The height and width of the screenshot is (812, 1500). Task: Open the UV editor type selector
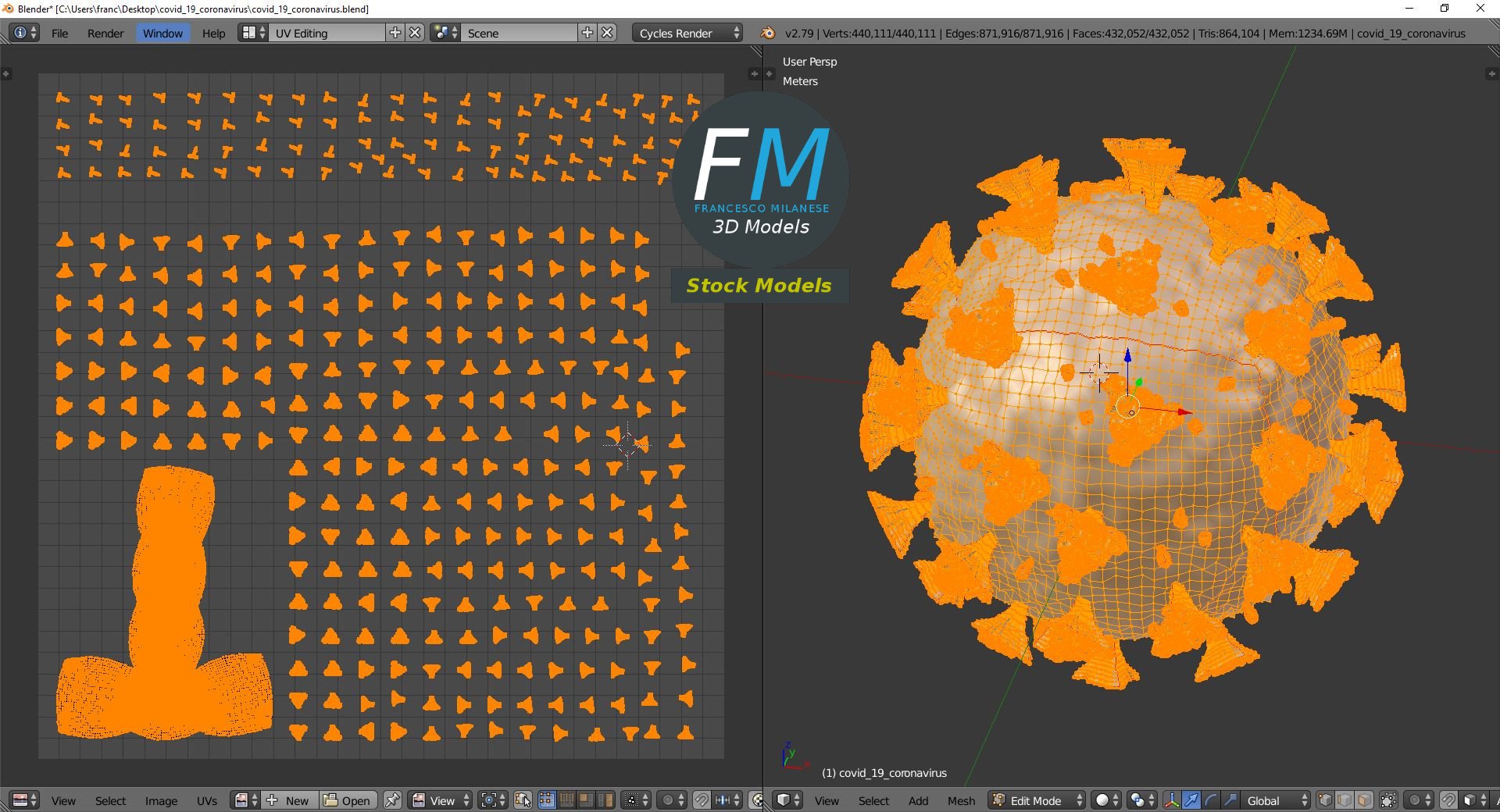[24, 800]
